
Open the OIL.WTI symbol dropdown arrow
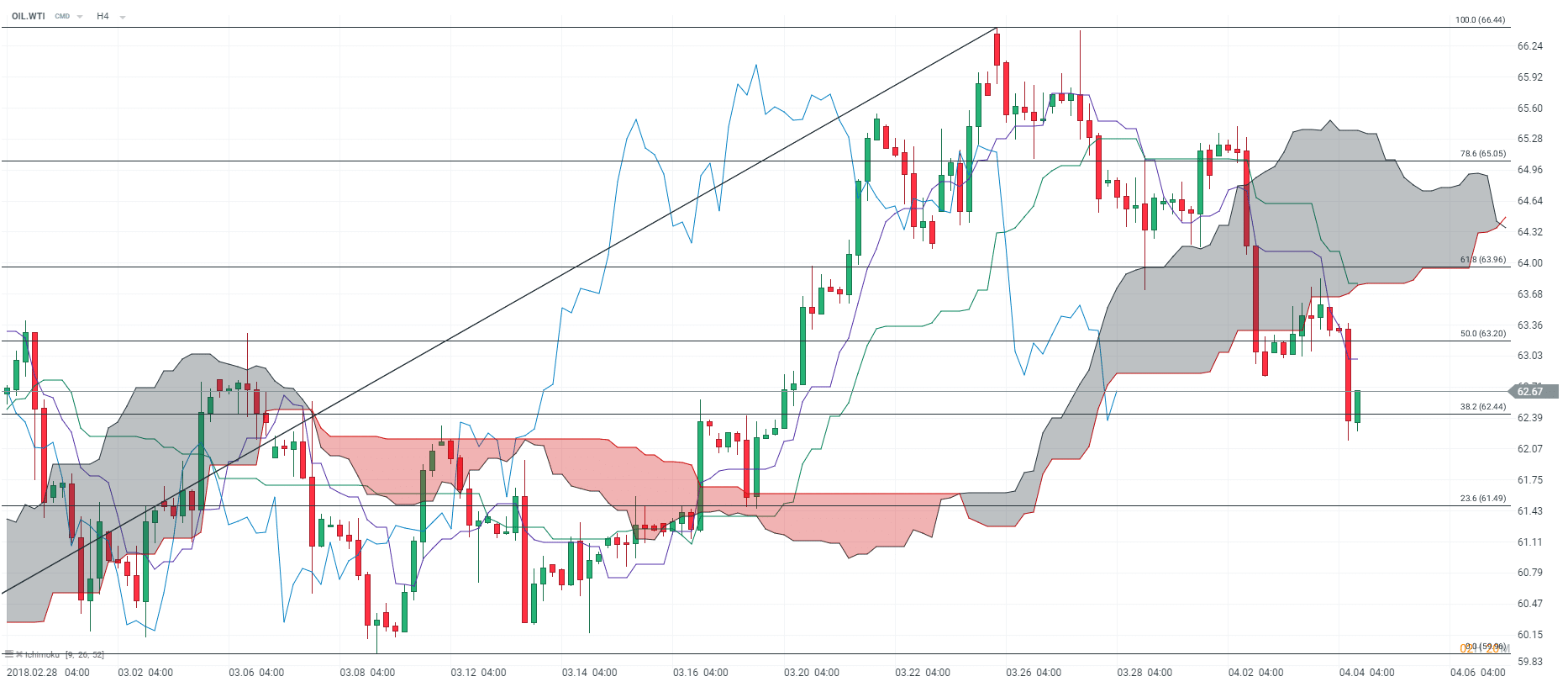[80, 17]
